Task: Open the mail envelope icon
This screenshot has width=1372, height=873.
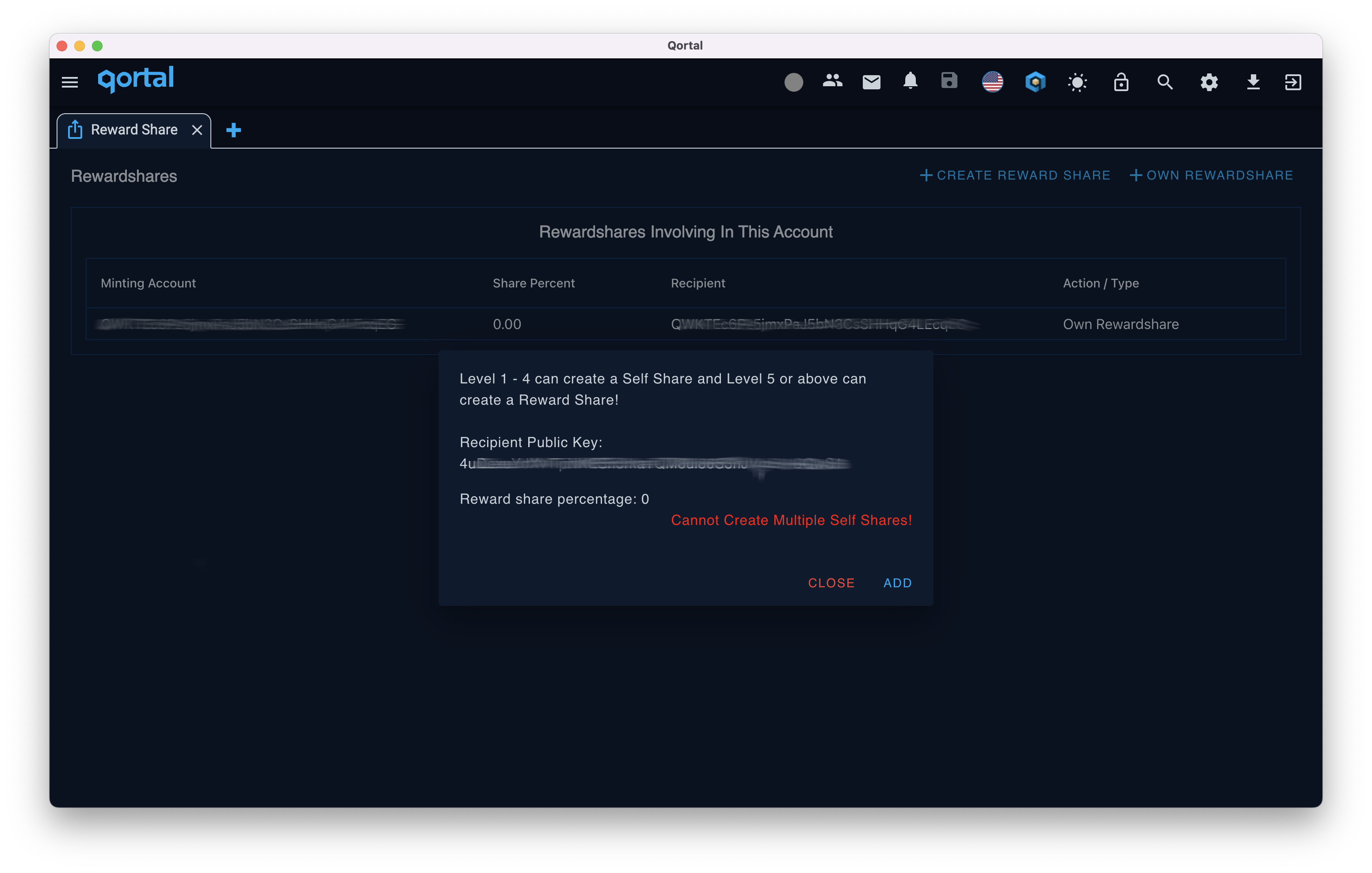Action: tap(871, 82)
